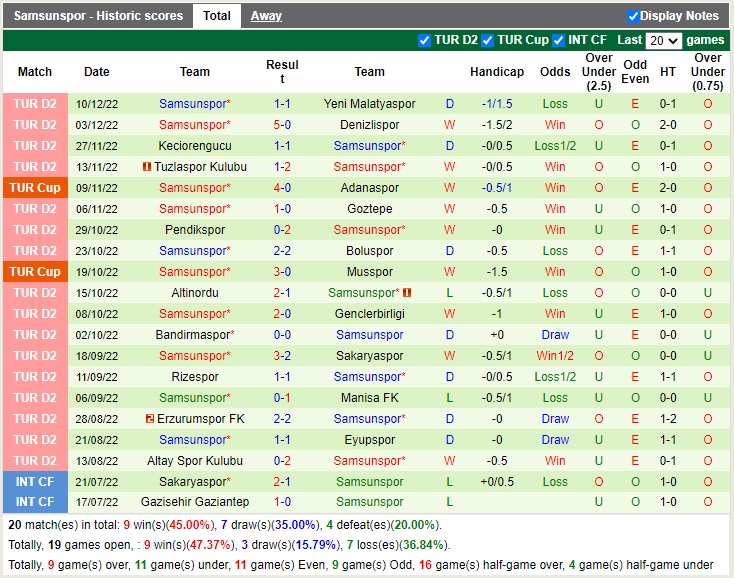Click red card icon next to Erzurumspor FK
Screen dimensions: 734x578
[149, 419]
